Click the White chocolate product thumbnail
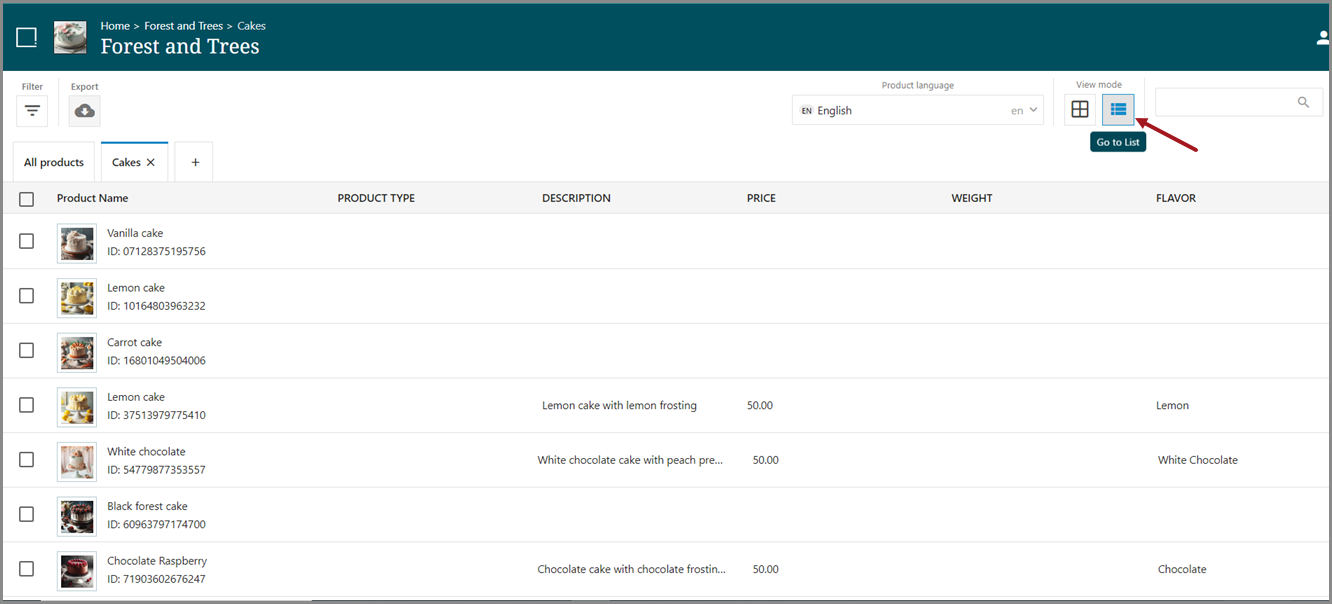 pos(77,461)
